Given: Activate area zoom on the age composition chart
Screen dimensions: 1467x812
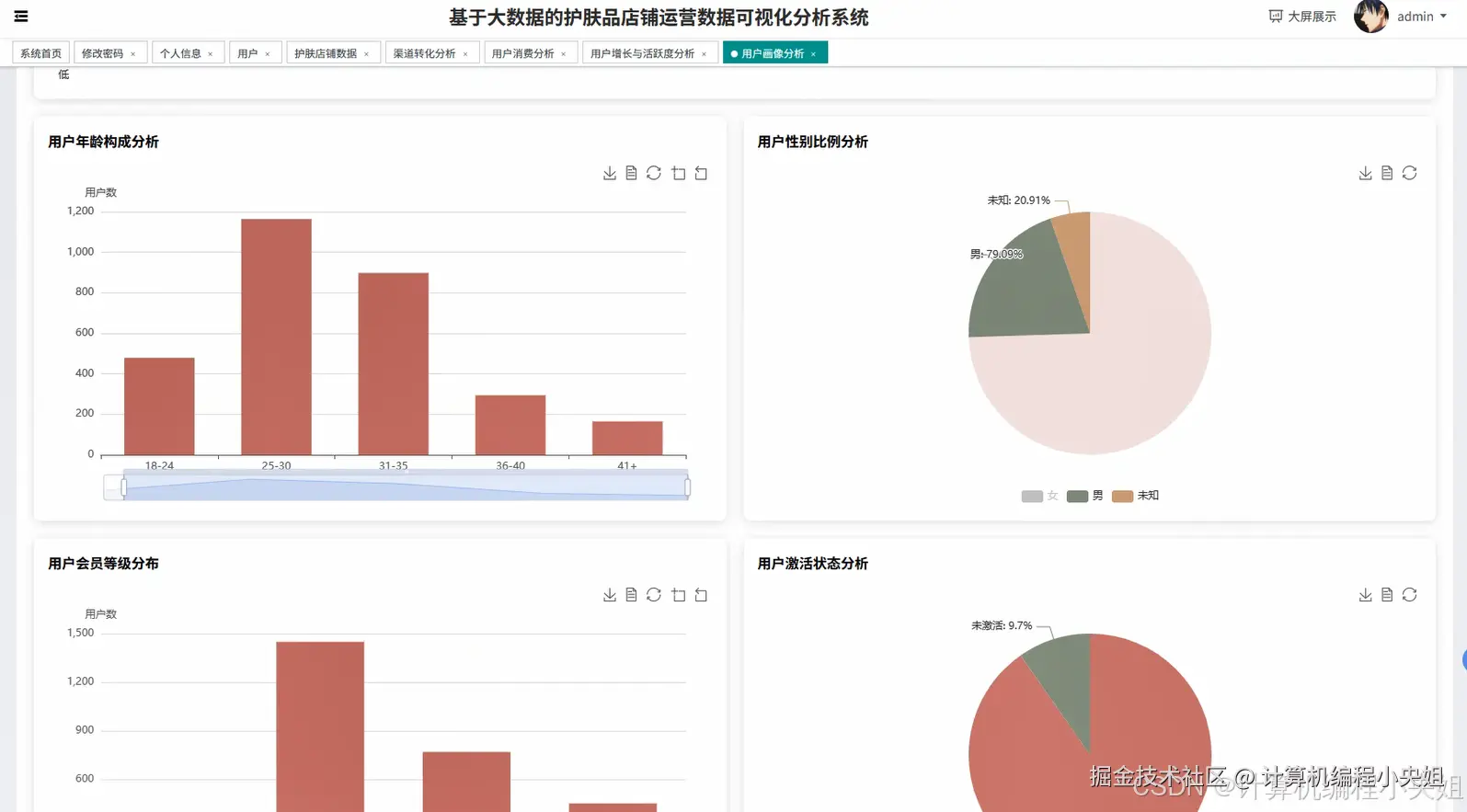Looking at the screenshot, I should click(x=679, y=174).
